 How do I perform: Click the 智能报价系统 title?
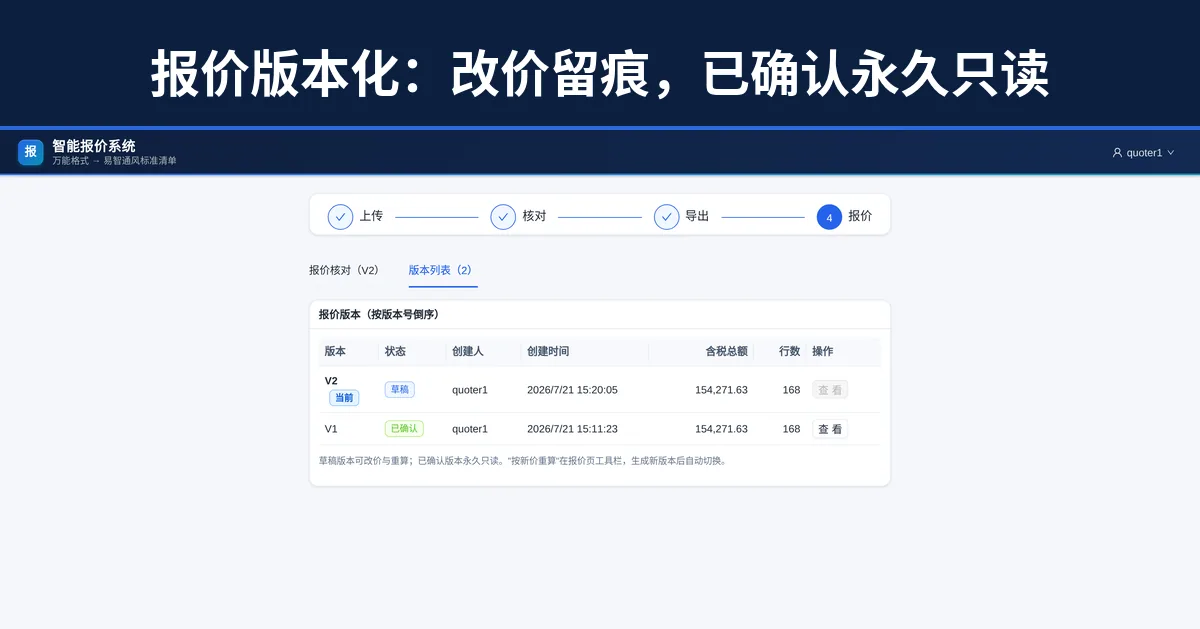click(x=94, y=146)
